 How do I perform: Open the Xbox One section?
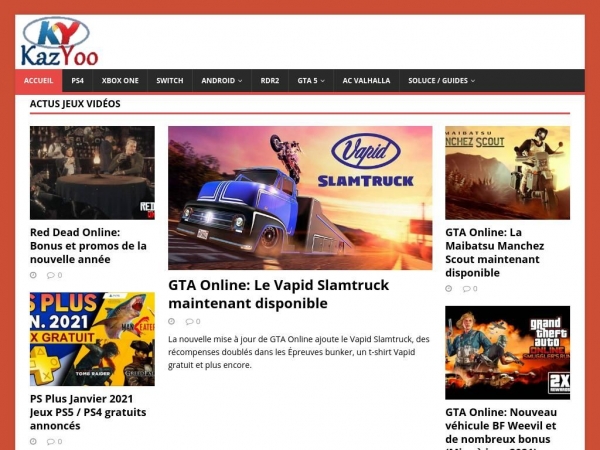coord(120,81)
